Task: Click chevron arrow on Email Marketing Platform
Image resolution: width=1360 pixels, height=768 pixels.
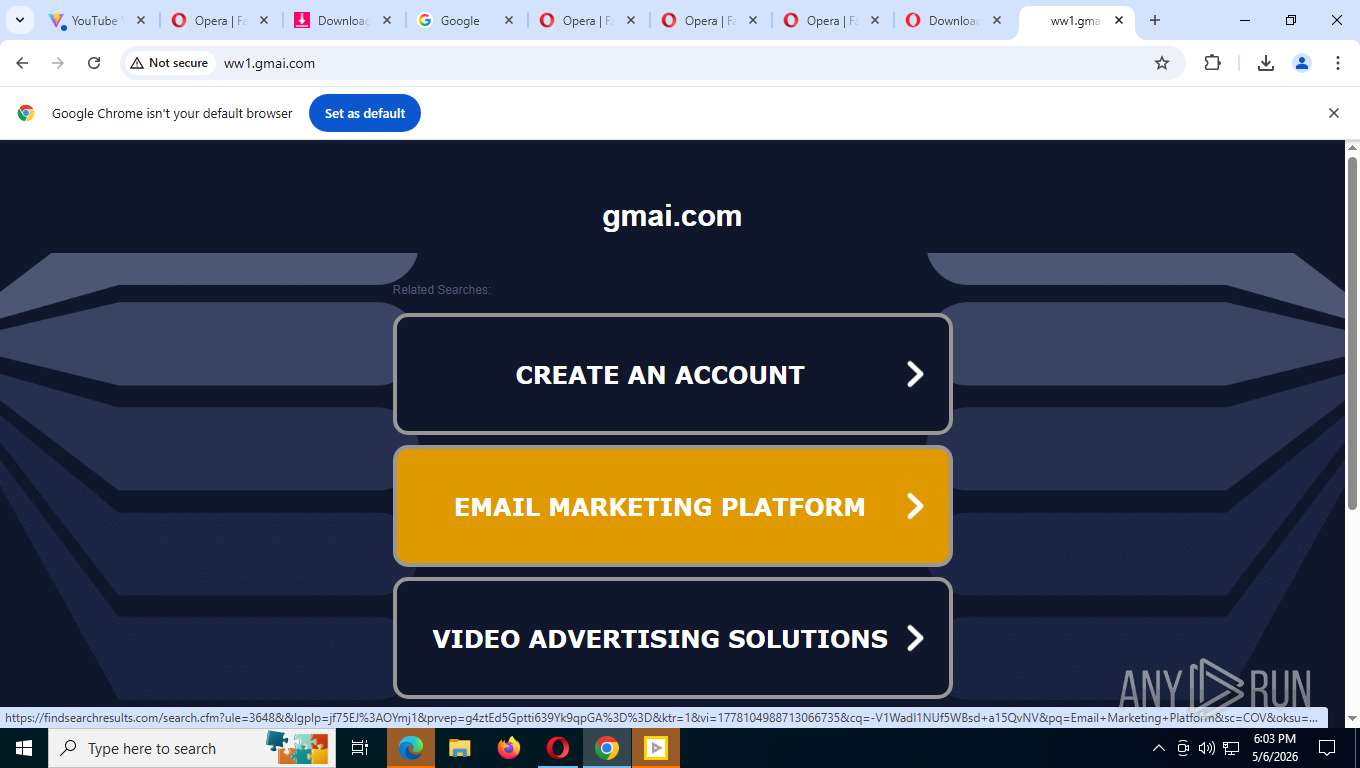Action: click(915, 506)
